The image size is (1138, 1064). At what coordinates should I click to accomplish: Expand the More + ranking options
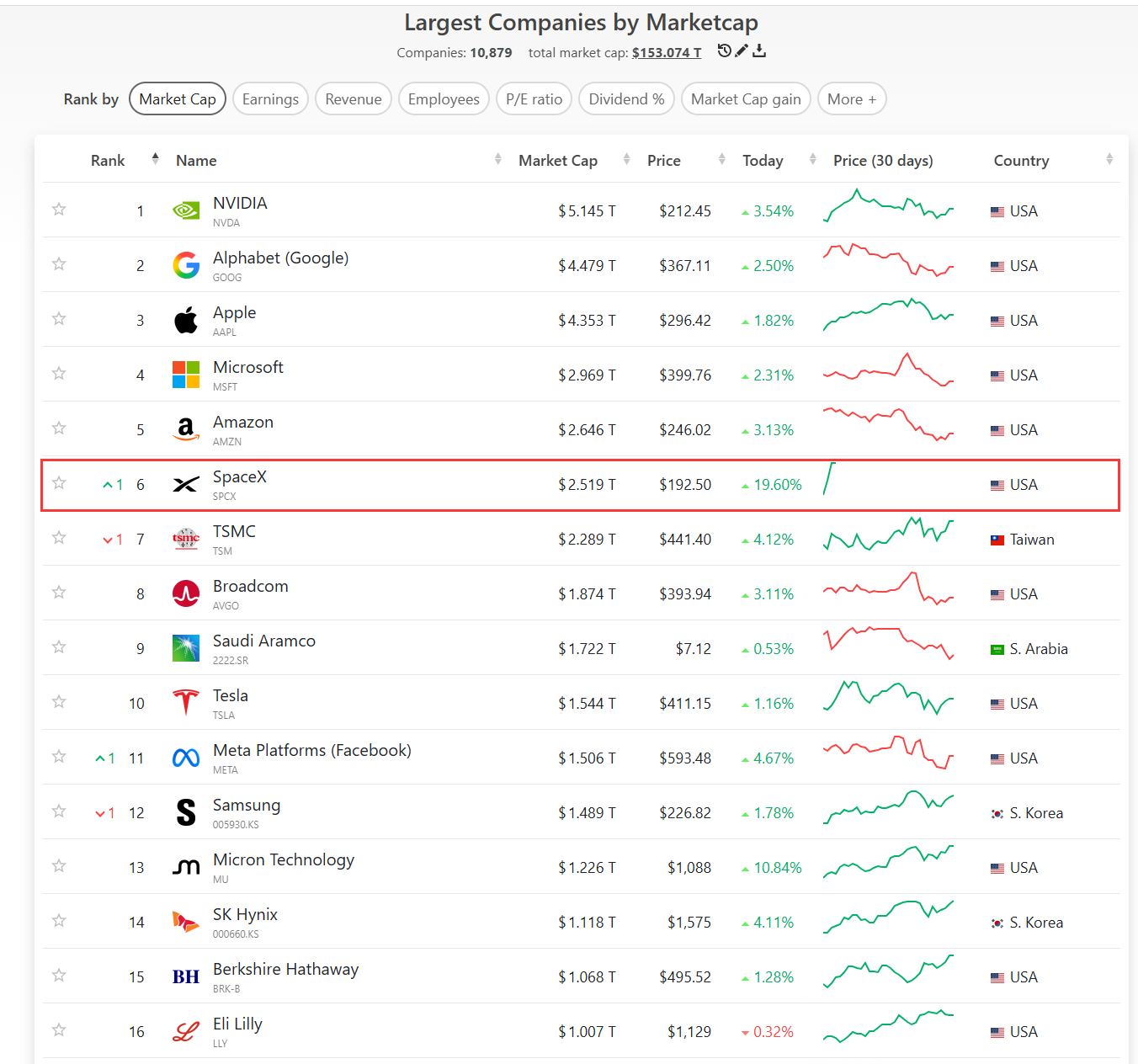[852, 99]
